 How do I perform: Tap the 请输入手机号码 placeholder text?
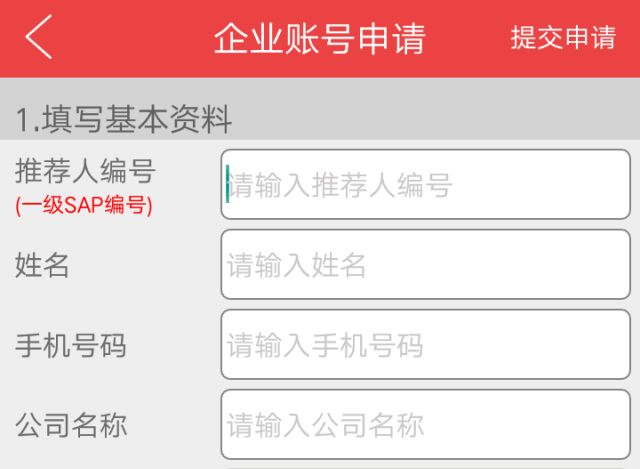tap(325, 346)
